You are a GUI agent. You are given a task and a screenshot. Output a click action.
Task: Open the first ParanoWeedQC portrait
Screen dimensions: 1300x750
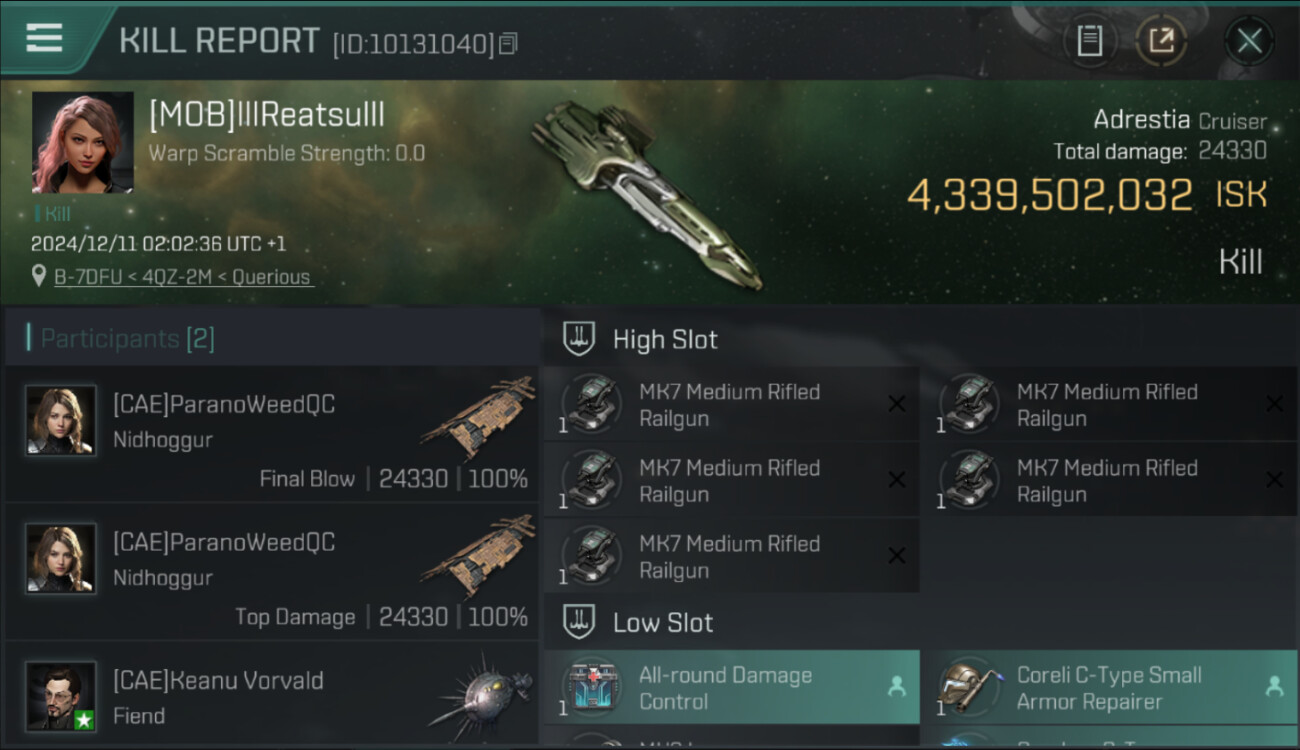click(x=61, y=421)
